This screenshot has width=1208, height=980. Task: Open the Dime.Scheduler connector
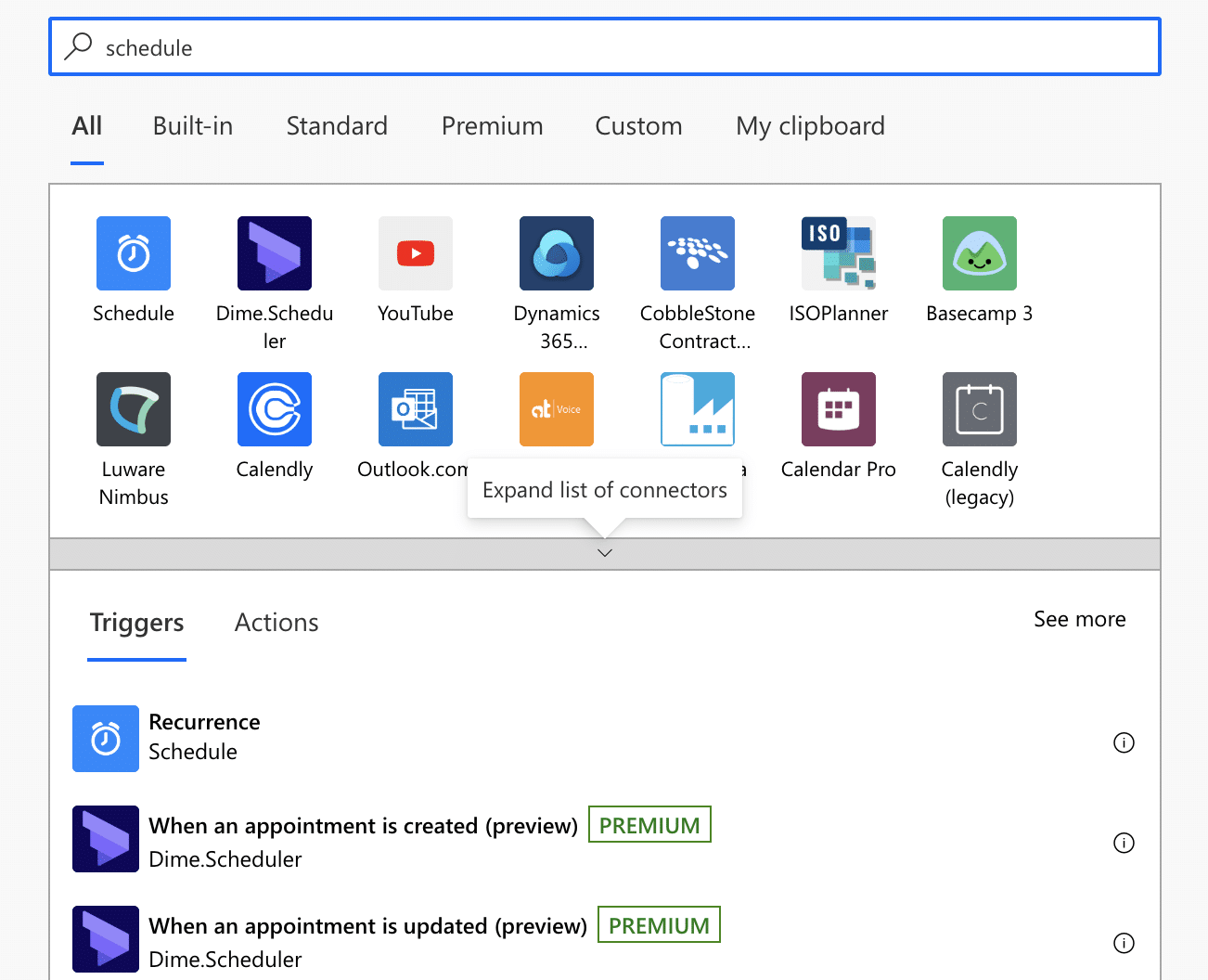(x=275, y=253)
